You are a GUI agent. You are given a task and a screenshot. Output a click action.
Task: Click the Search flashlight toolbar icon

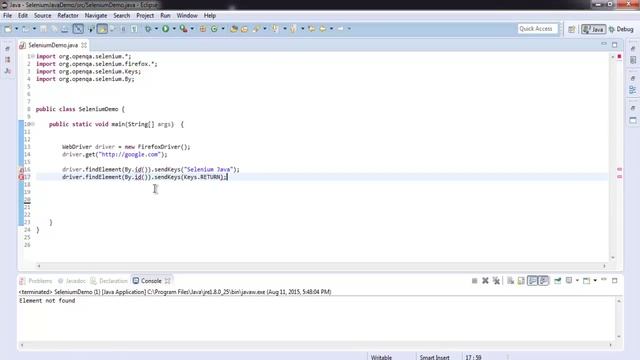257,29
